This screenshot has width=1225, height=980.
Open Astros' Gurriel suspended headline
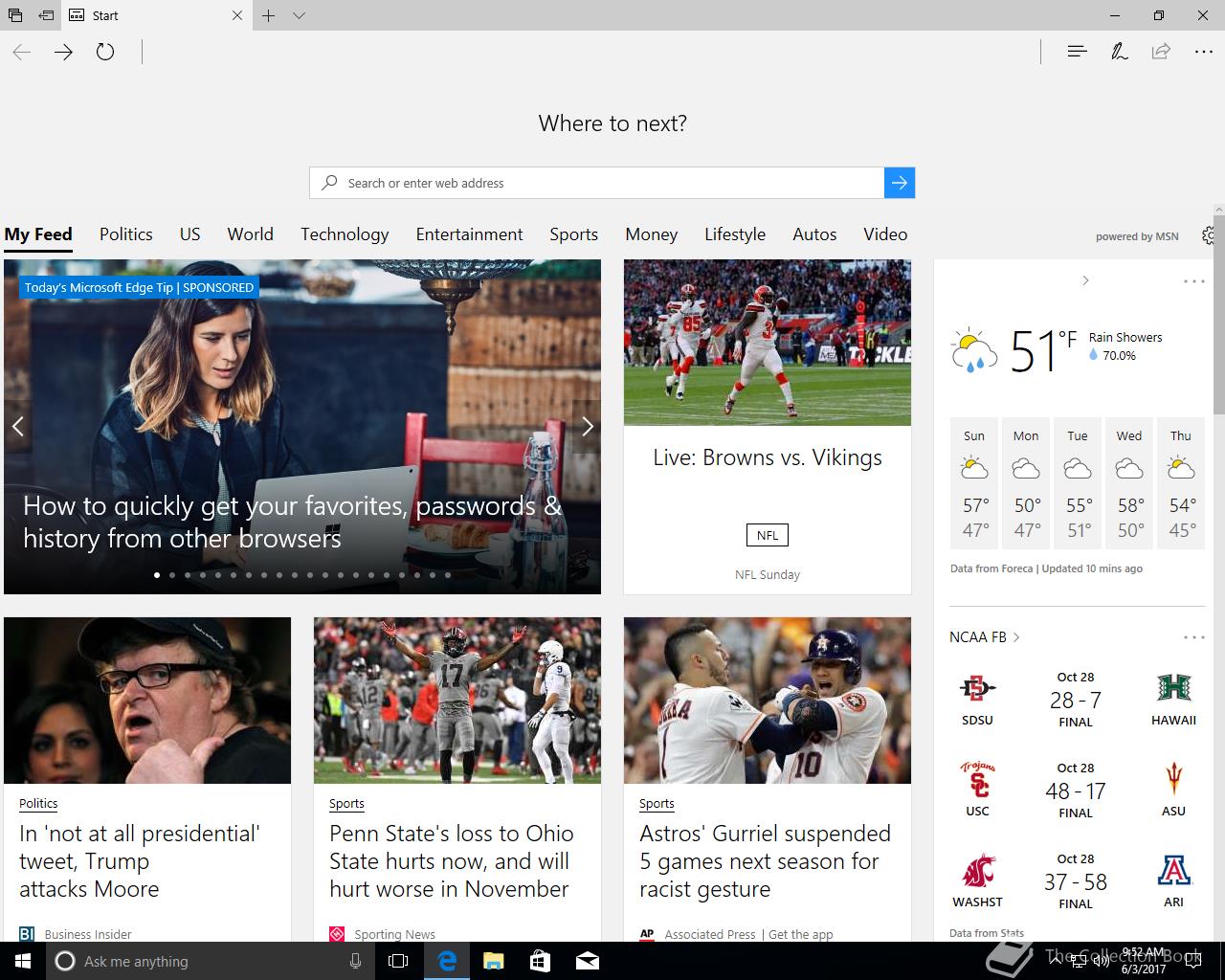[x=765, y=861]
